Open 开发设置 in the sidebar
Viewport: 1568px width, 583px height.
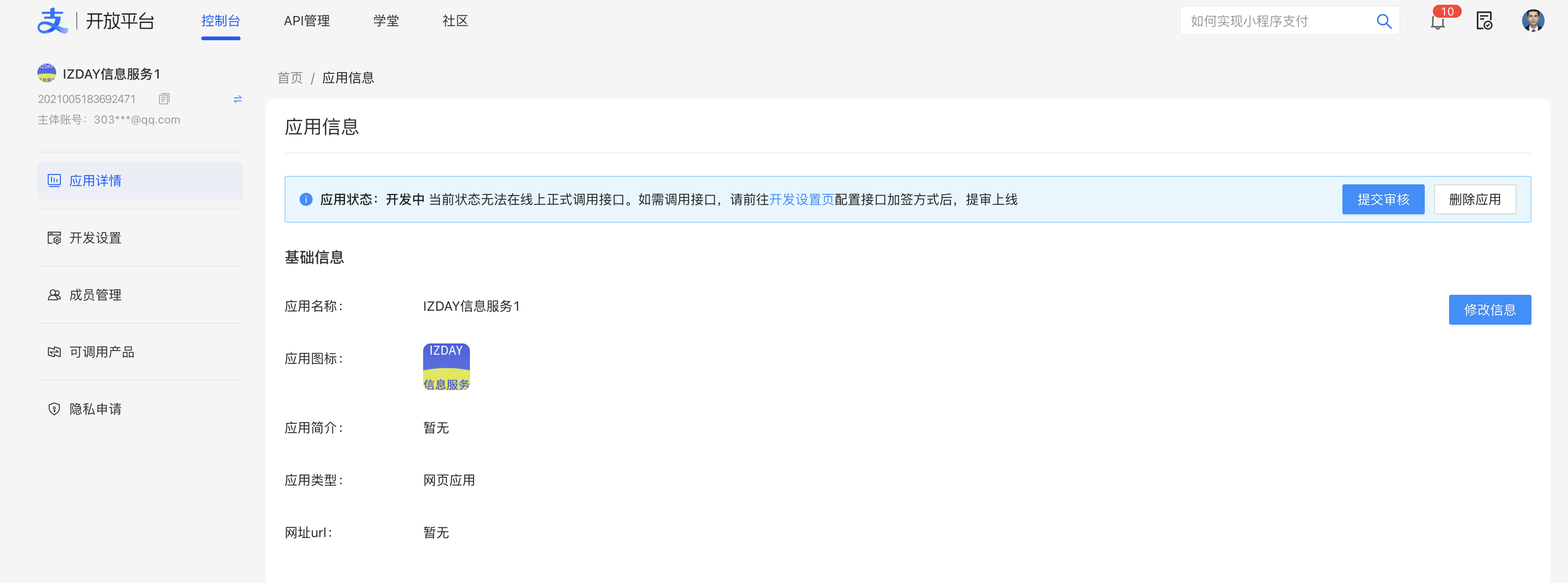pos(95,238)
